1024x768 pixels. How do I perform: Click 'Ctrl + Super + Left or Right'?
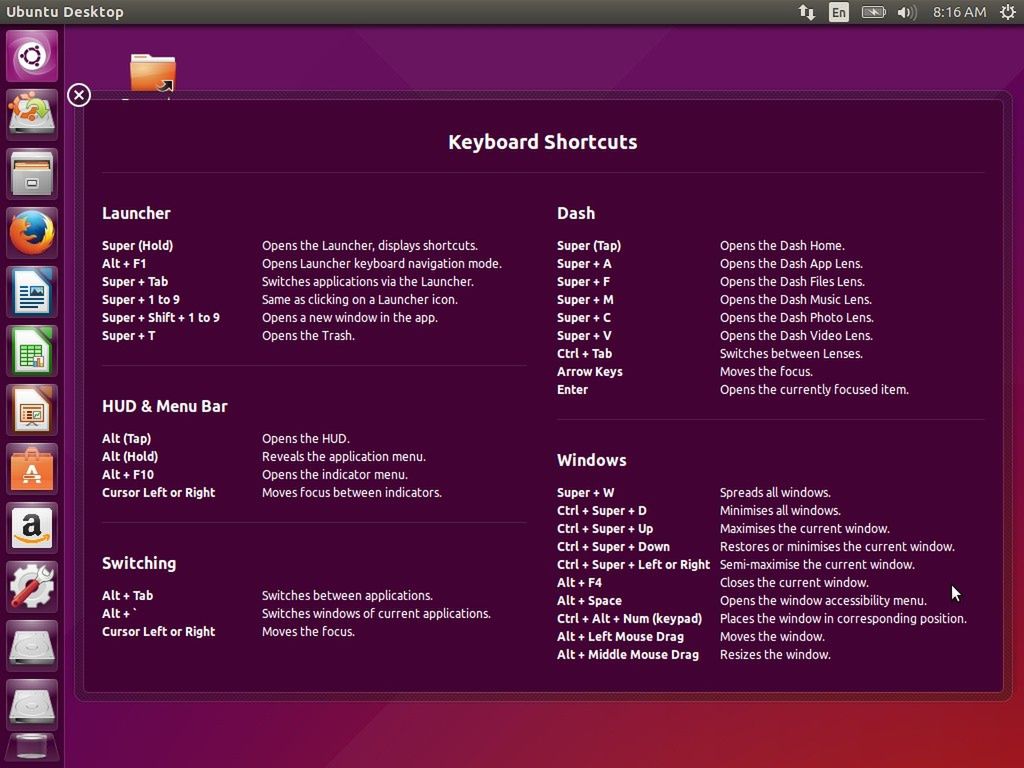coord(633,564)
